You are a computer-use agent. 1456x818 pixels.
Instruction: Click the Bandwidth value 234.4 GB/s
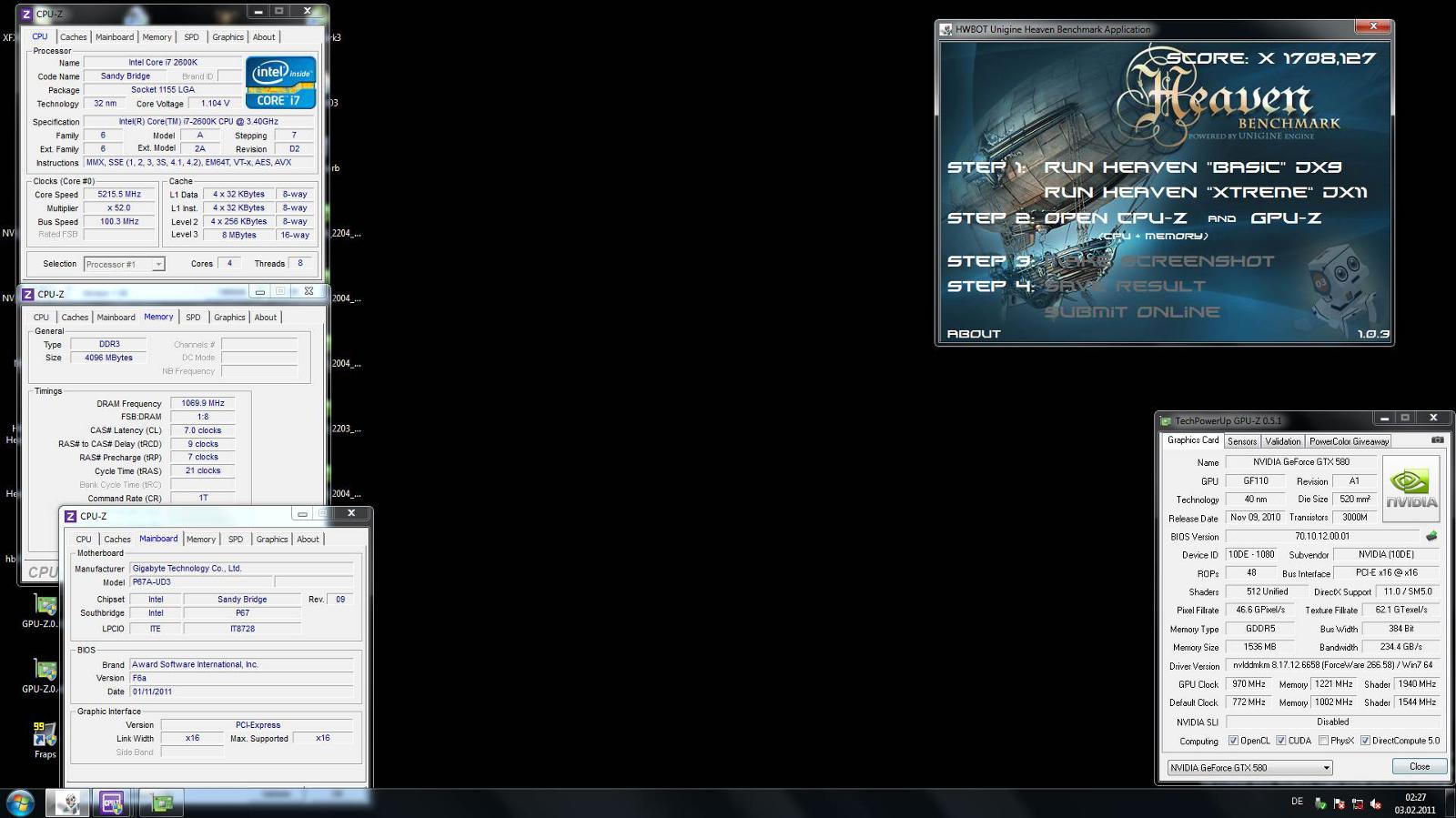click(x=1400, y=647)
